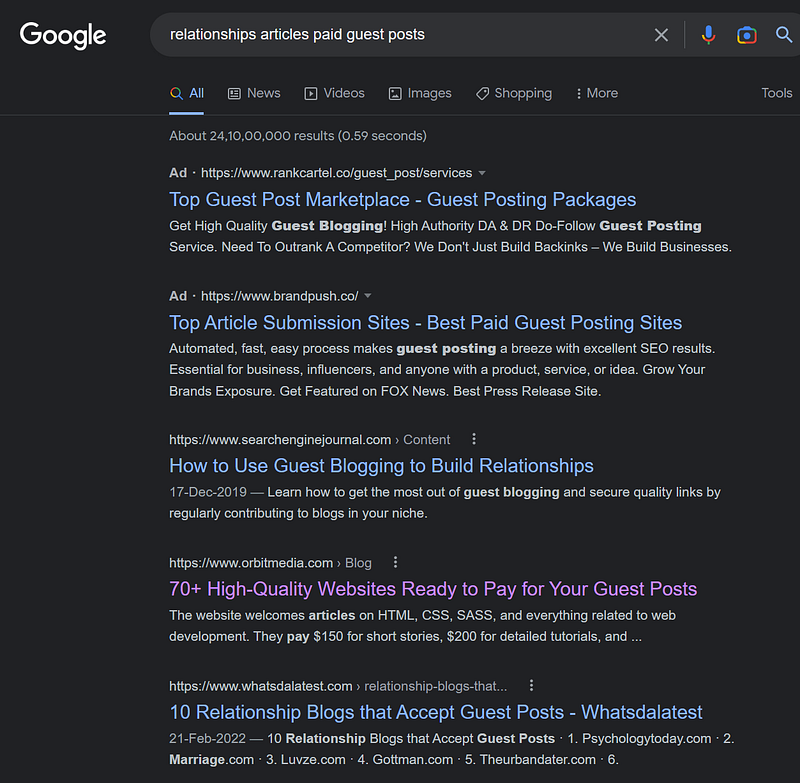Viewport: 800px width, 783px height.
Task: Open three-dot menu for whatsdalatest.com result
Action: (531, 685)
